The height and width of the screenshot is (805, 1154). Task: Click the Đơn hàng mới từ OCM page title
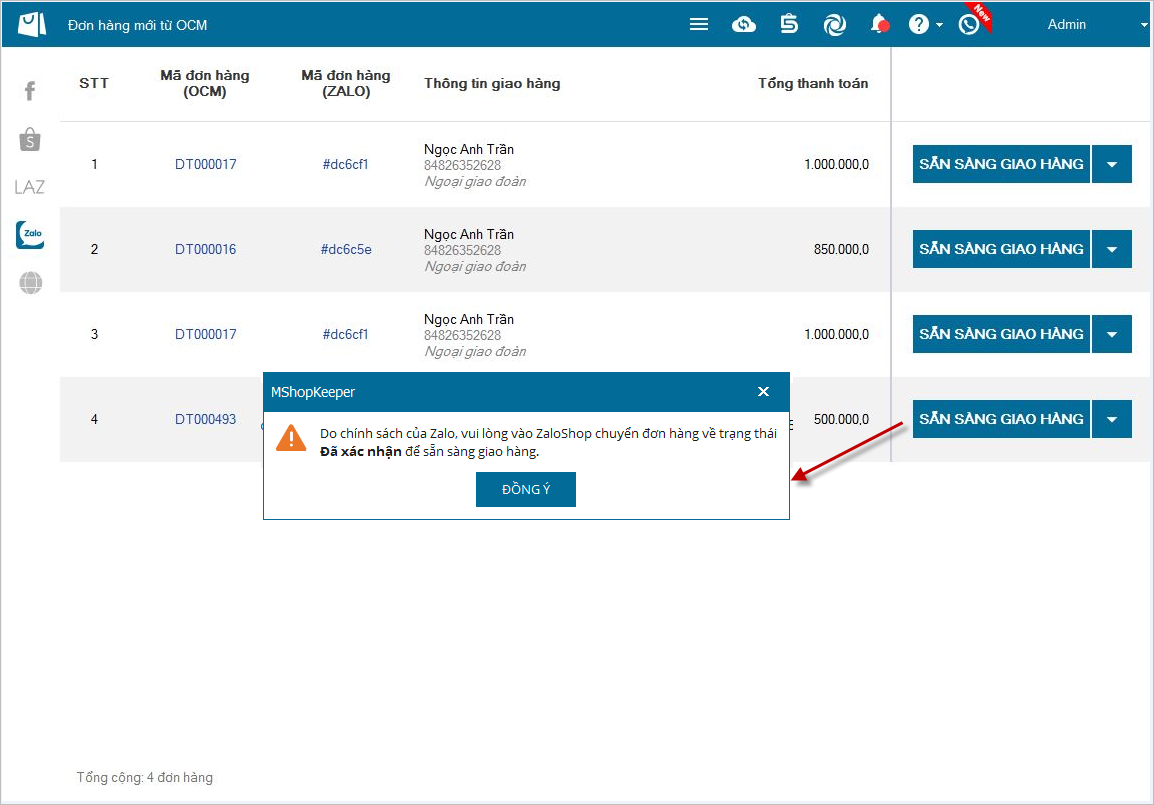138,25
